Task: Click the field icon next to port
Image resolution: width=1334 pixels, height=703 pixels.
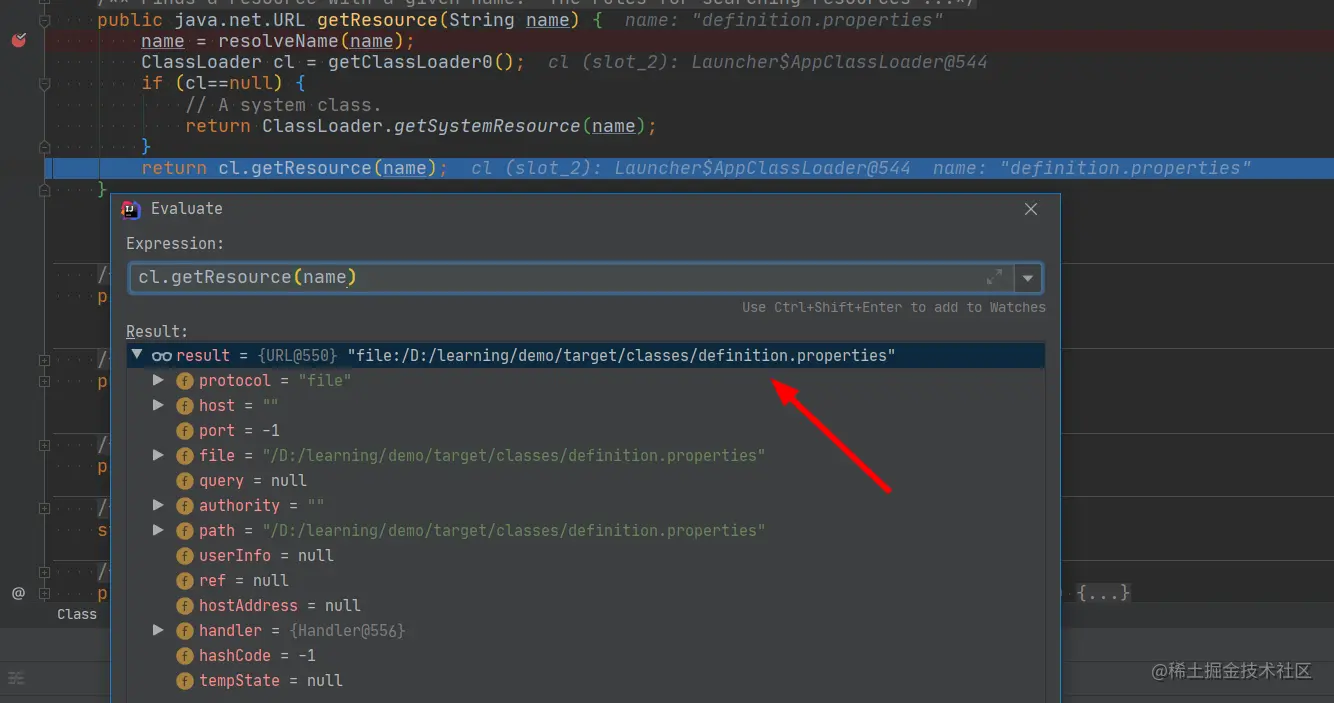Action: coord(185,431)
